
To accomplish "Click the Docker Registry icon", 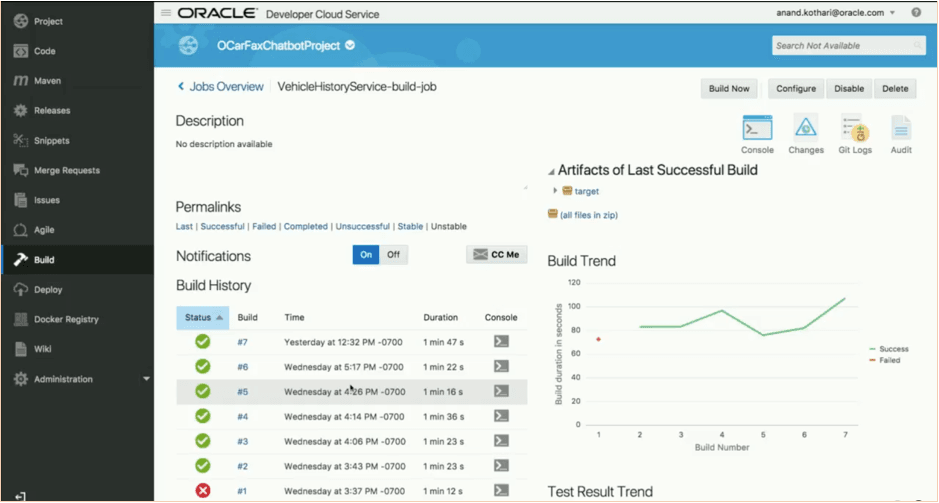I will pos(20,319).
